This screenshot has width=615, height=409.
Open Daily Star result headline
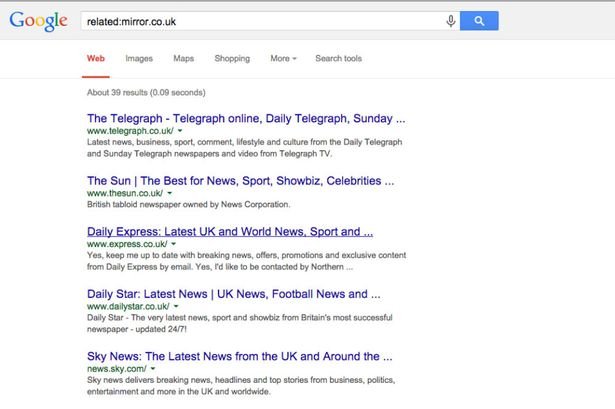pyautogui.click(x=233, y=294)
